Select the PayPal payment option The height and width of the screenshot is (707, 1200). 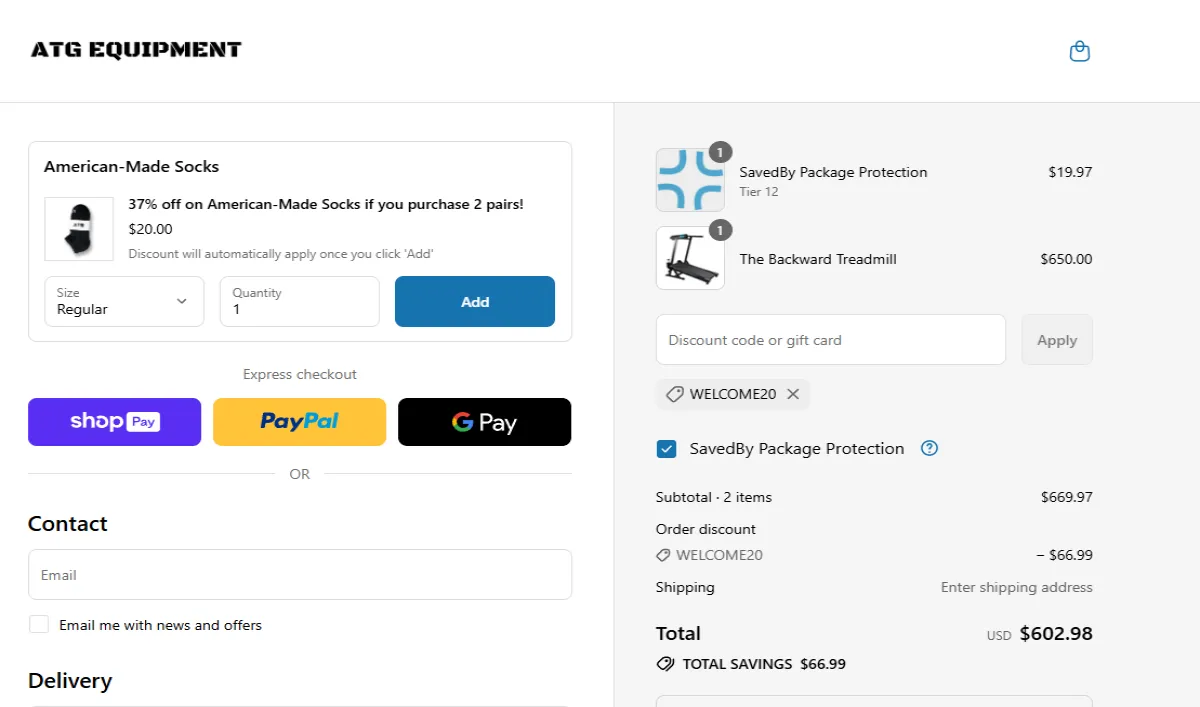click(299, 421)
